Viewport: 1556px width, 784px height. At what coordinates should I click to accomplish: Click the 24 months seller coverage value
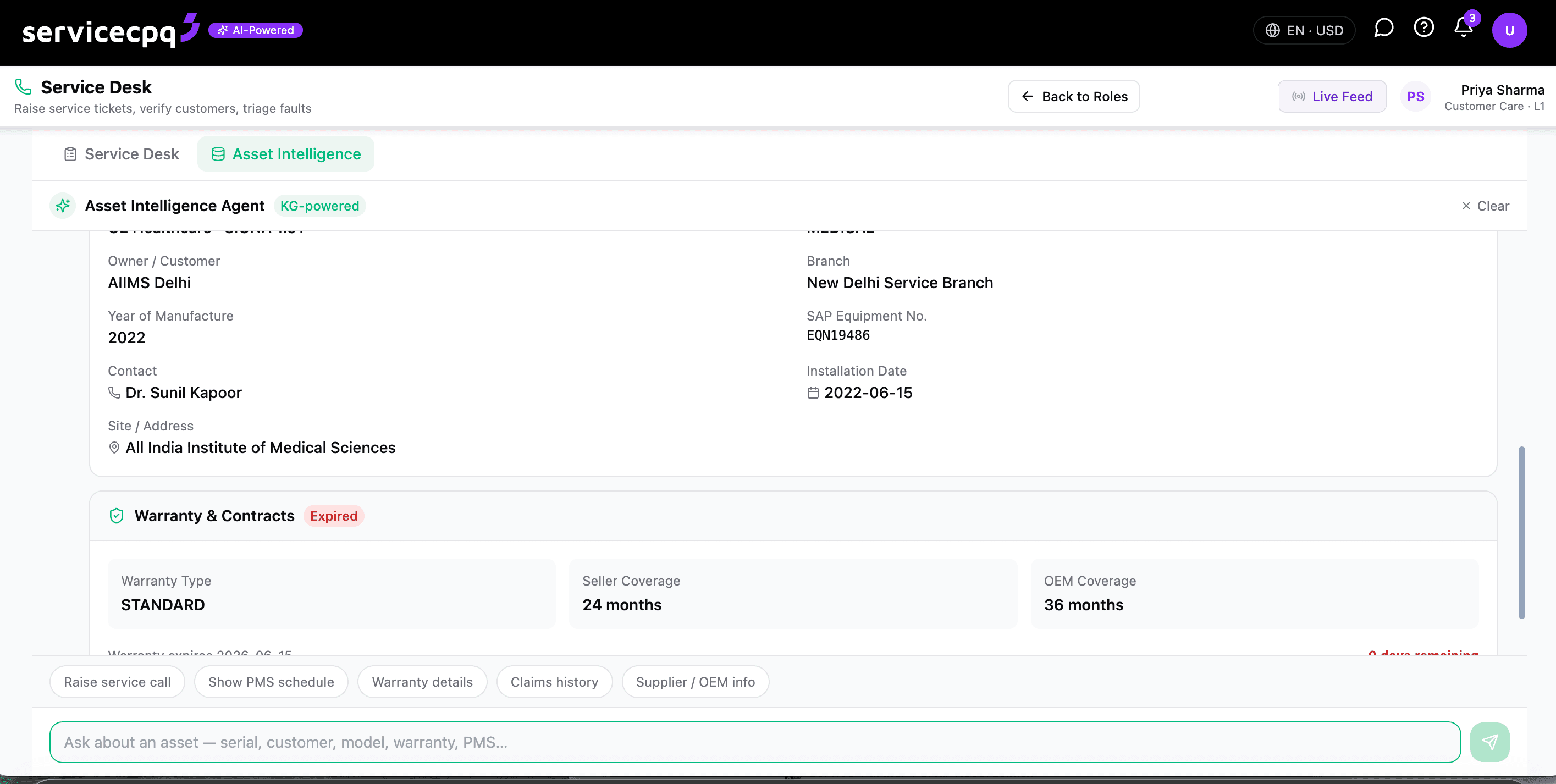coord(622,605)
